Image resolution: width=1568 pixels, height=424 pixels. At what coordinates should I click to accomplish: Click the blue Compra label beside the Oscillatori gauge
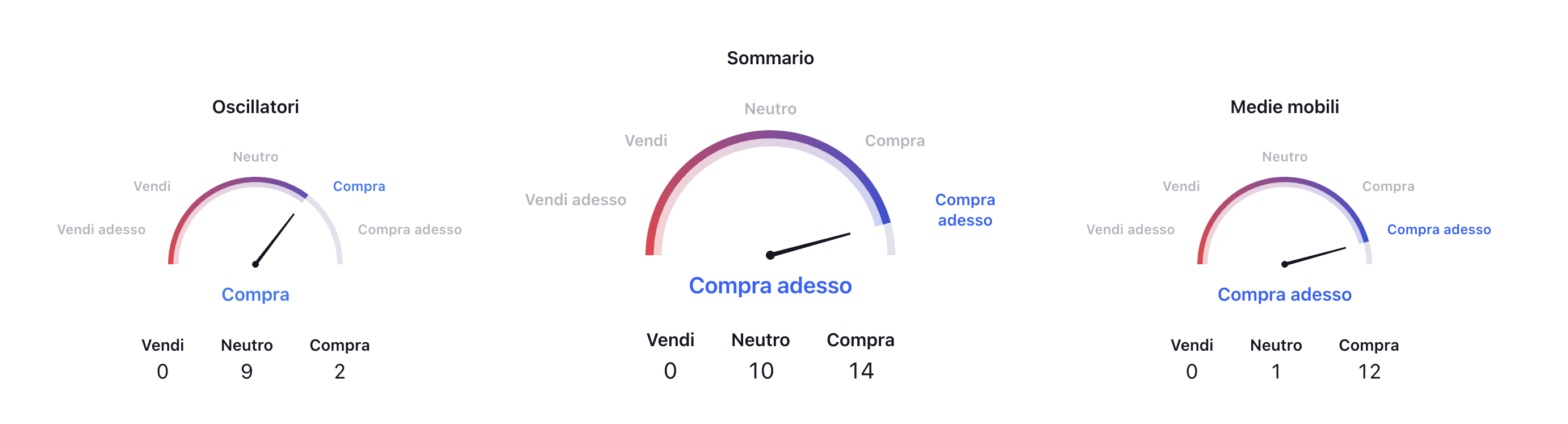(359, 186)
